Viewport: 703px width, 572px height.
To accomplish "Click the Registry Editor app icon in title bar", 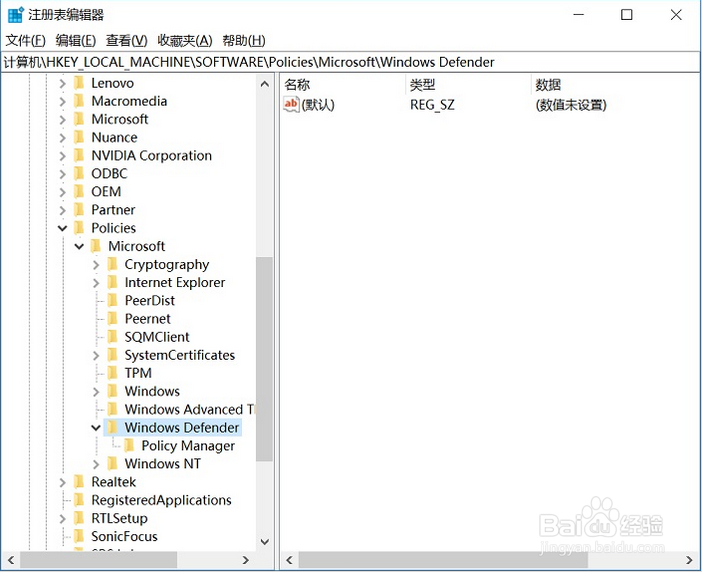I will [x=15, y=14].
